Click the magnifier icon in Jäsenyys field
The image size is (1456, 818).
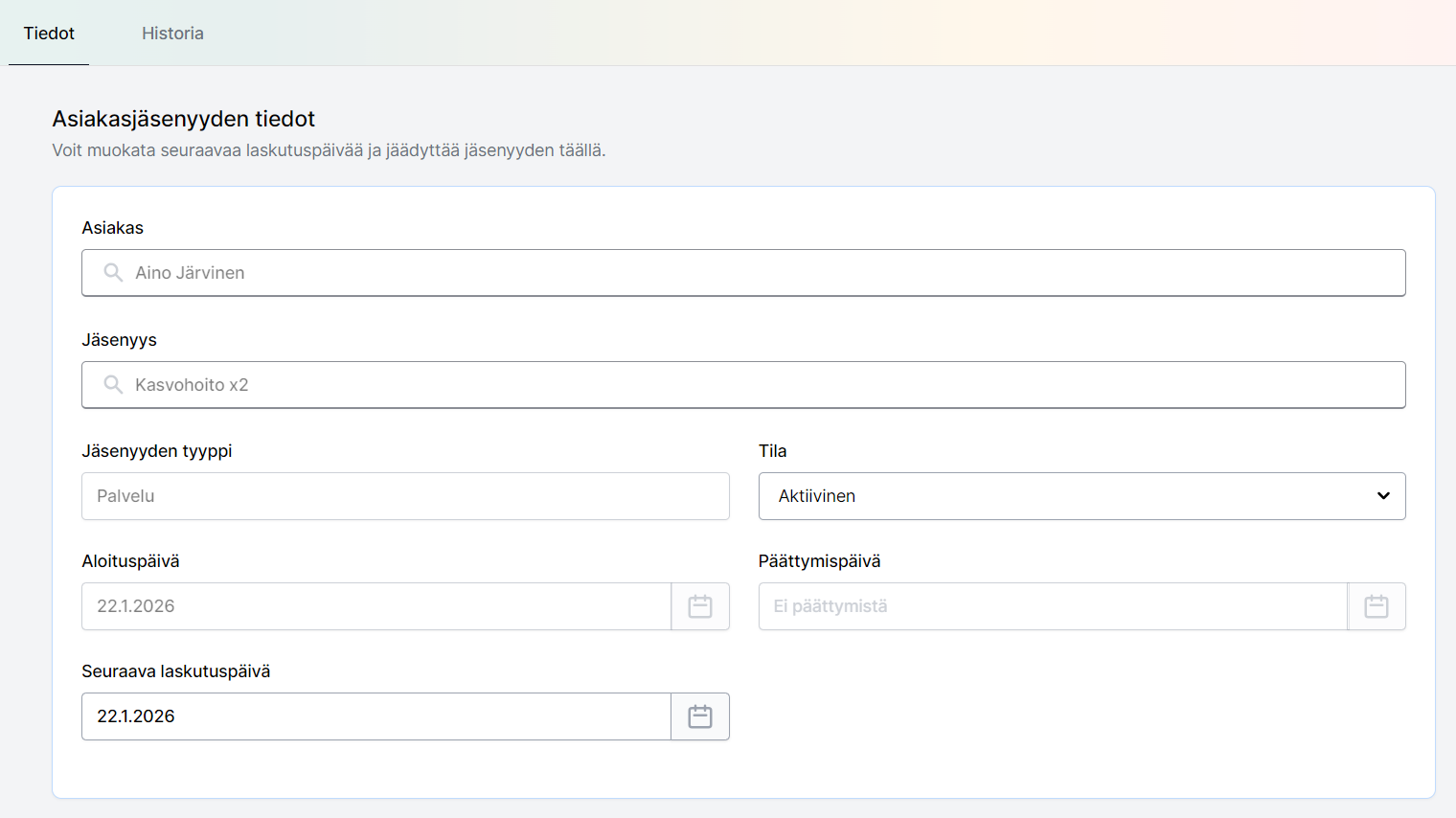[x=113, y=385]
